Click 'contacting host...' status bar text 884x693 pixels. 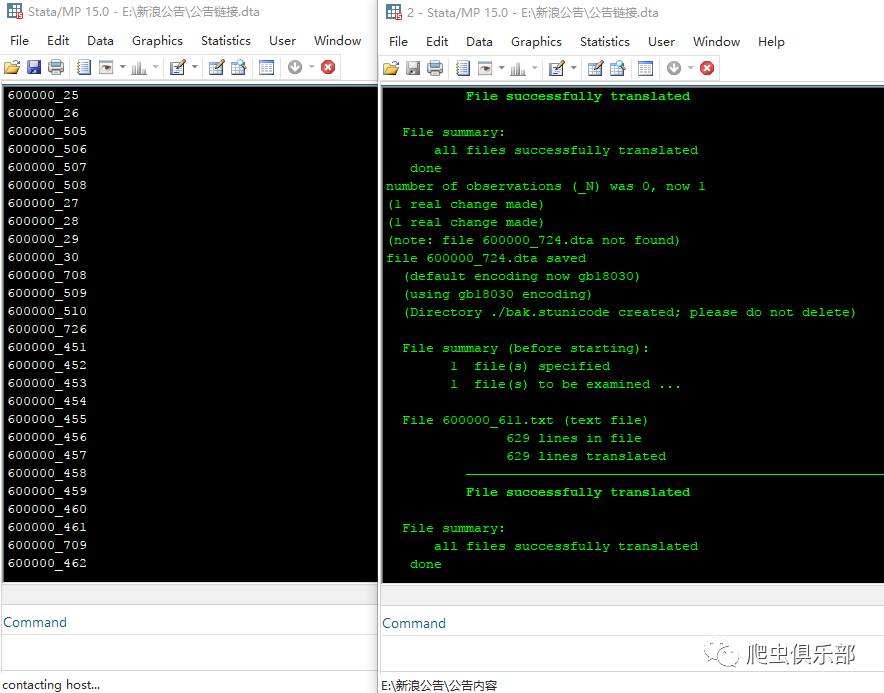(x=51, y=685)
